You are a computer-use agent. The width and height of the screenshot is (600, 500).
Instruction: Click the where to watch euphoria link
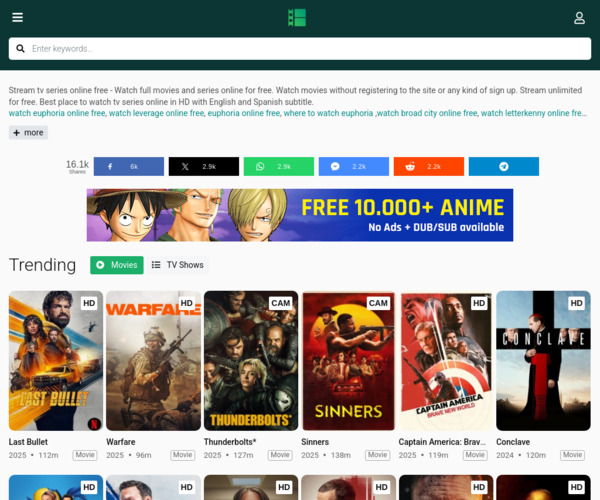pyautogui.click(x=328, y=113)
